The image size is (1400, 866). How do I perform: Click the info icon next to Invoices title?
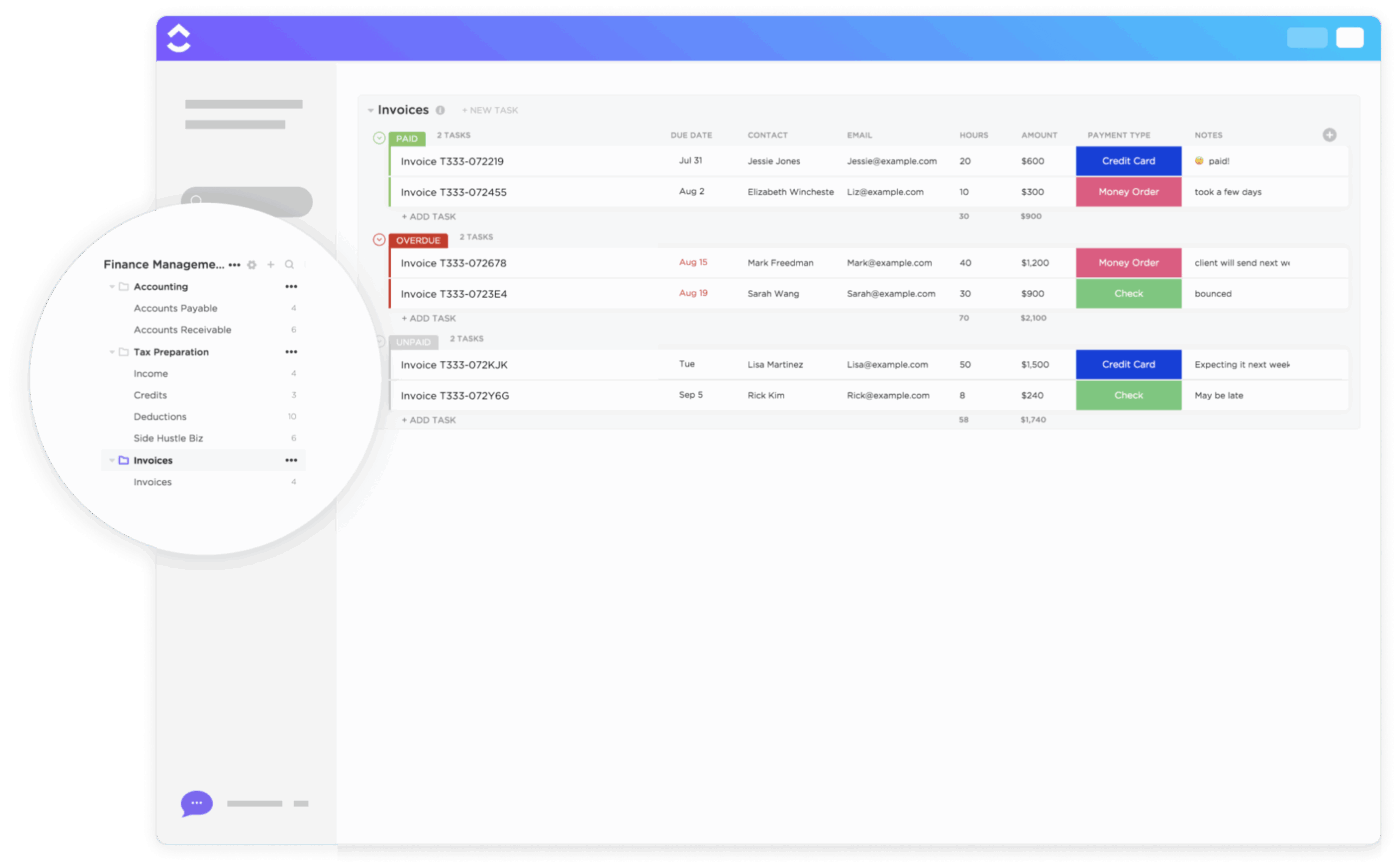pos(440,110)
